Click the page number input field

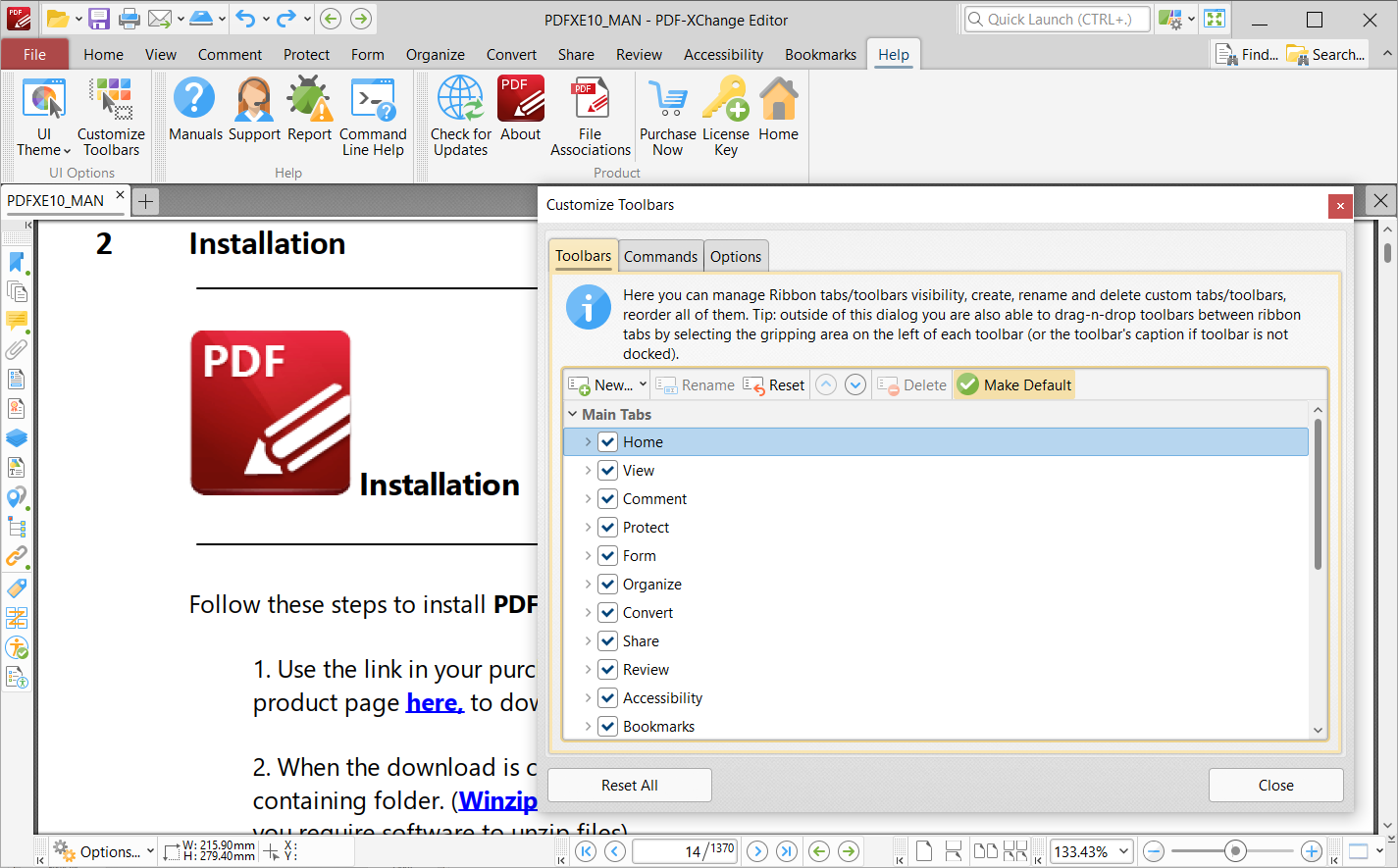pos(667,851)
